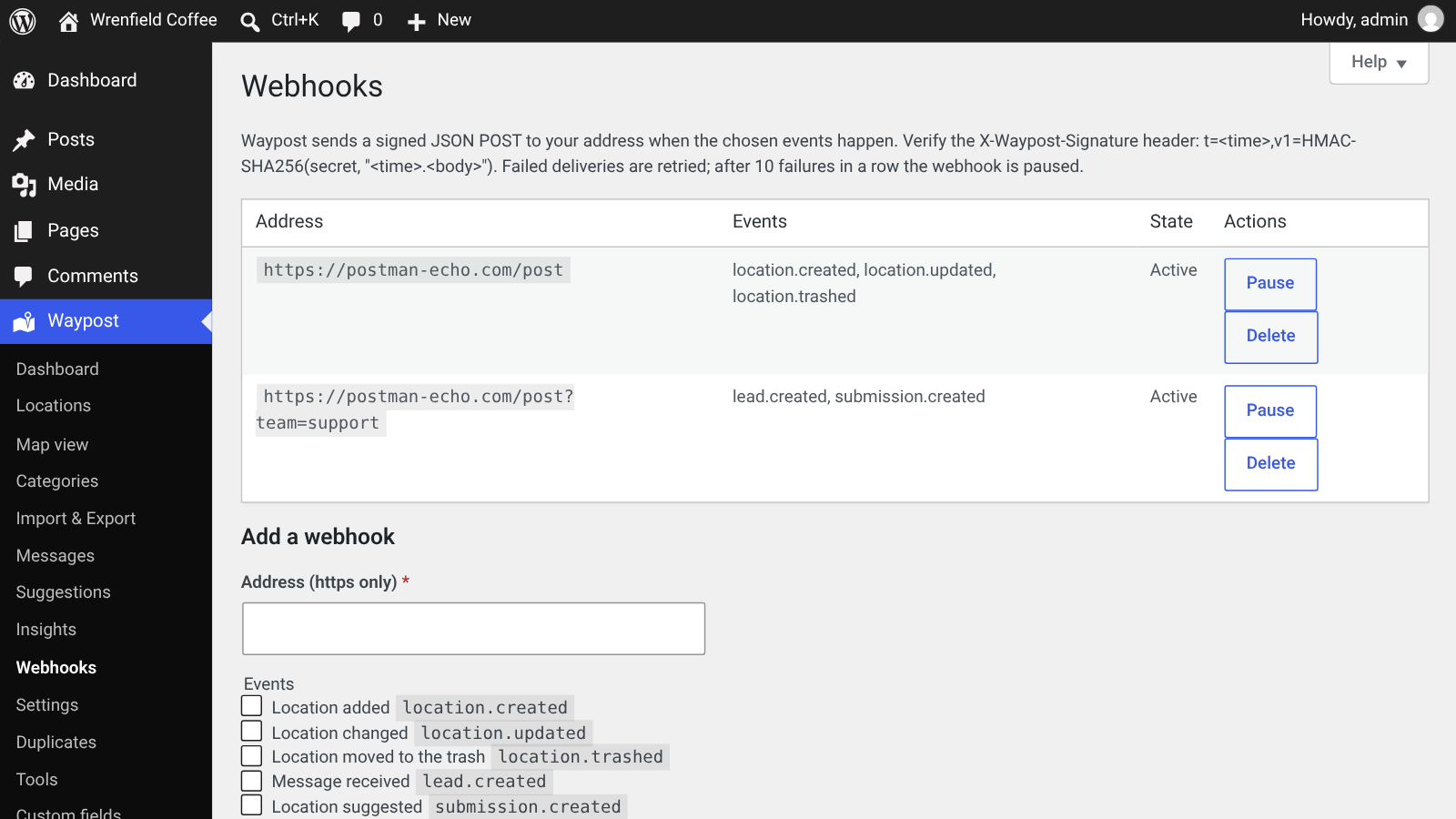Open the Duplicates submenu item
The width and height of the screenshot is (1456, 819).
pyautogui.click(x=56, y=743)
